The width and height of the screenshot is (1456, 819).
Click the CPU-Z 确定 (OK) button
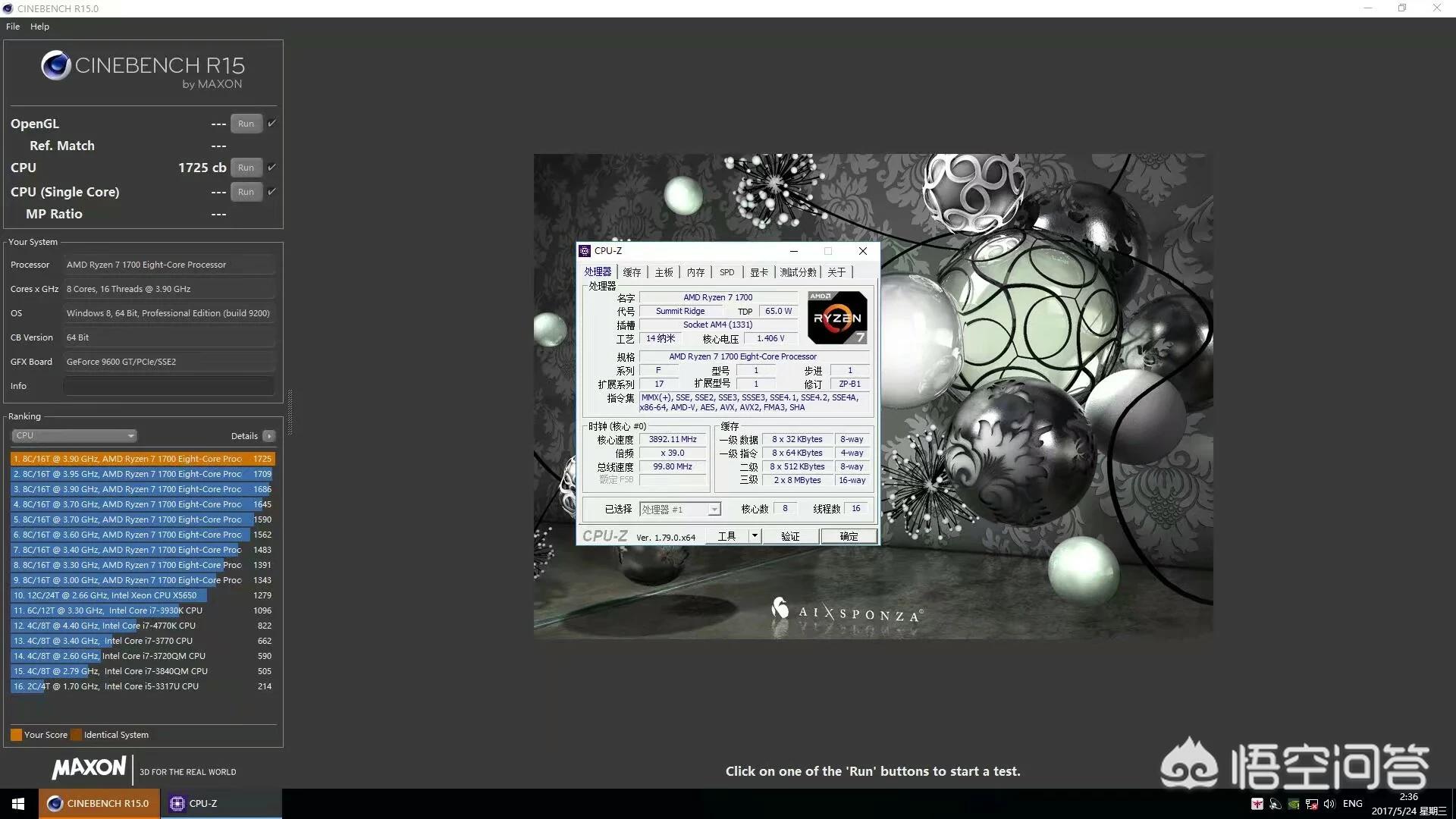point(849,536)
